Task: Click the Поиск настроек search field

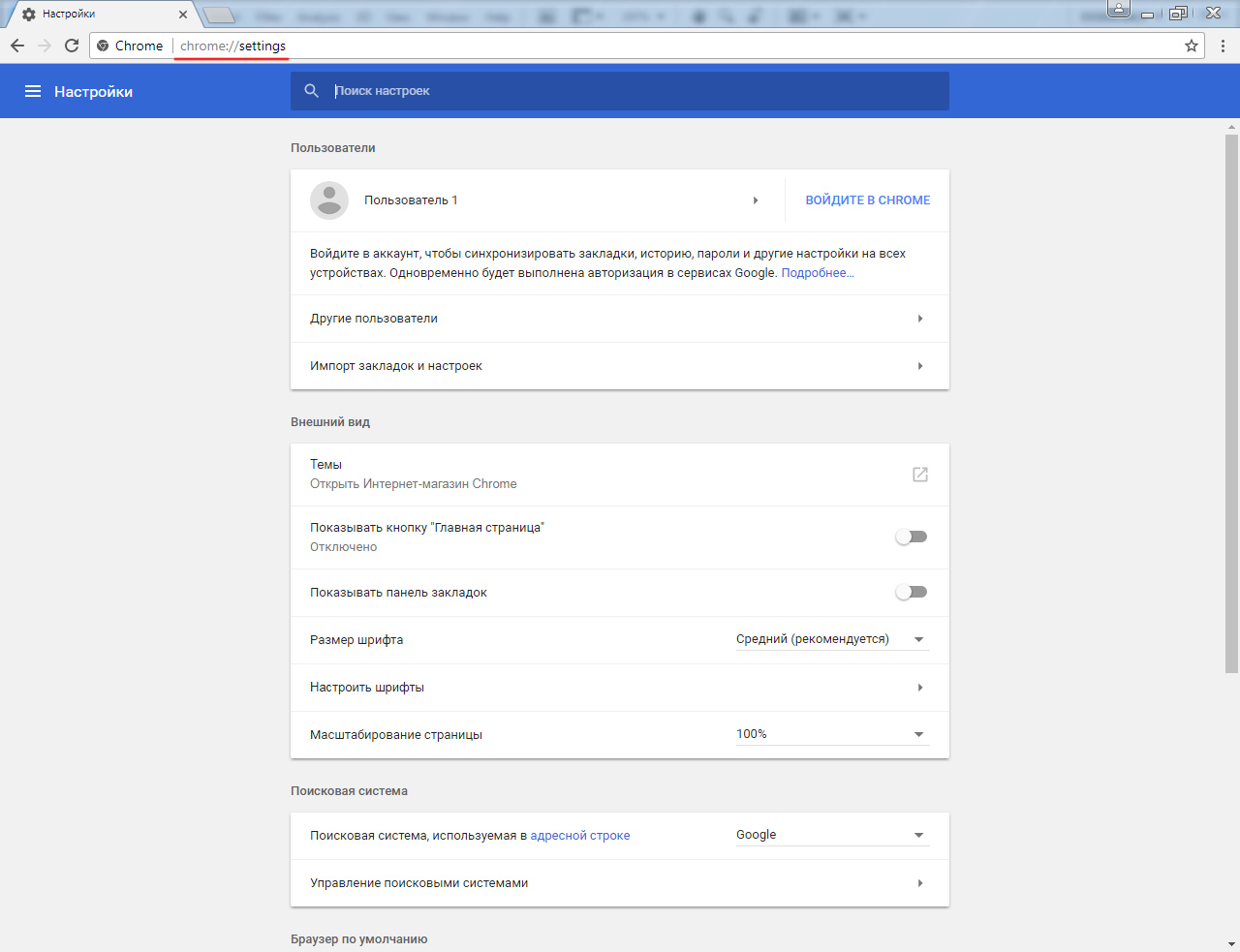Action: click(x=620, y=91)
